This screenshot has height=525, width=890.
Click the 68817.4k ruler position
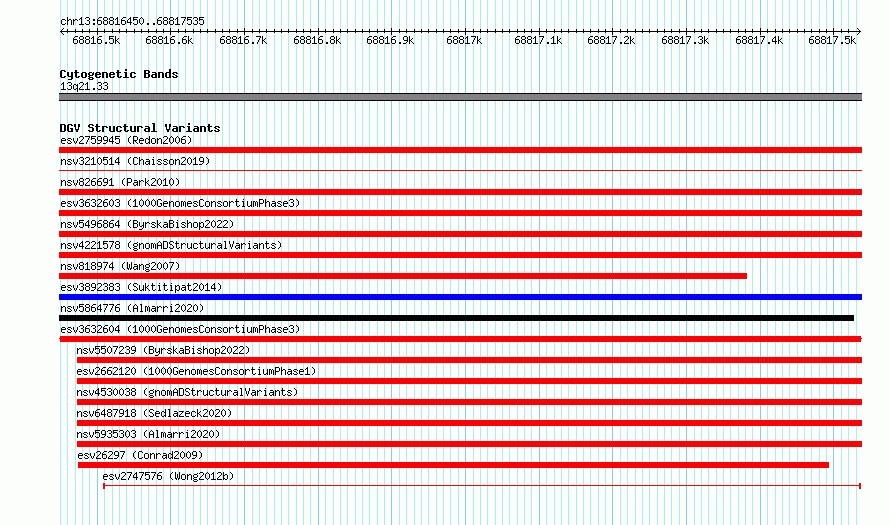pos(759,40)
